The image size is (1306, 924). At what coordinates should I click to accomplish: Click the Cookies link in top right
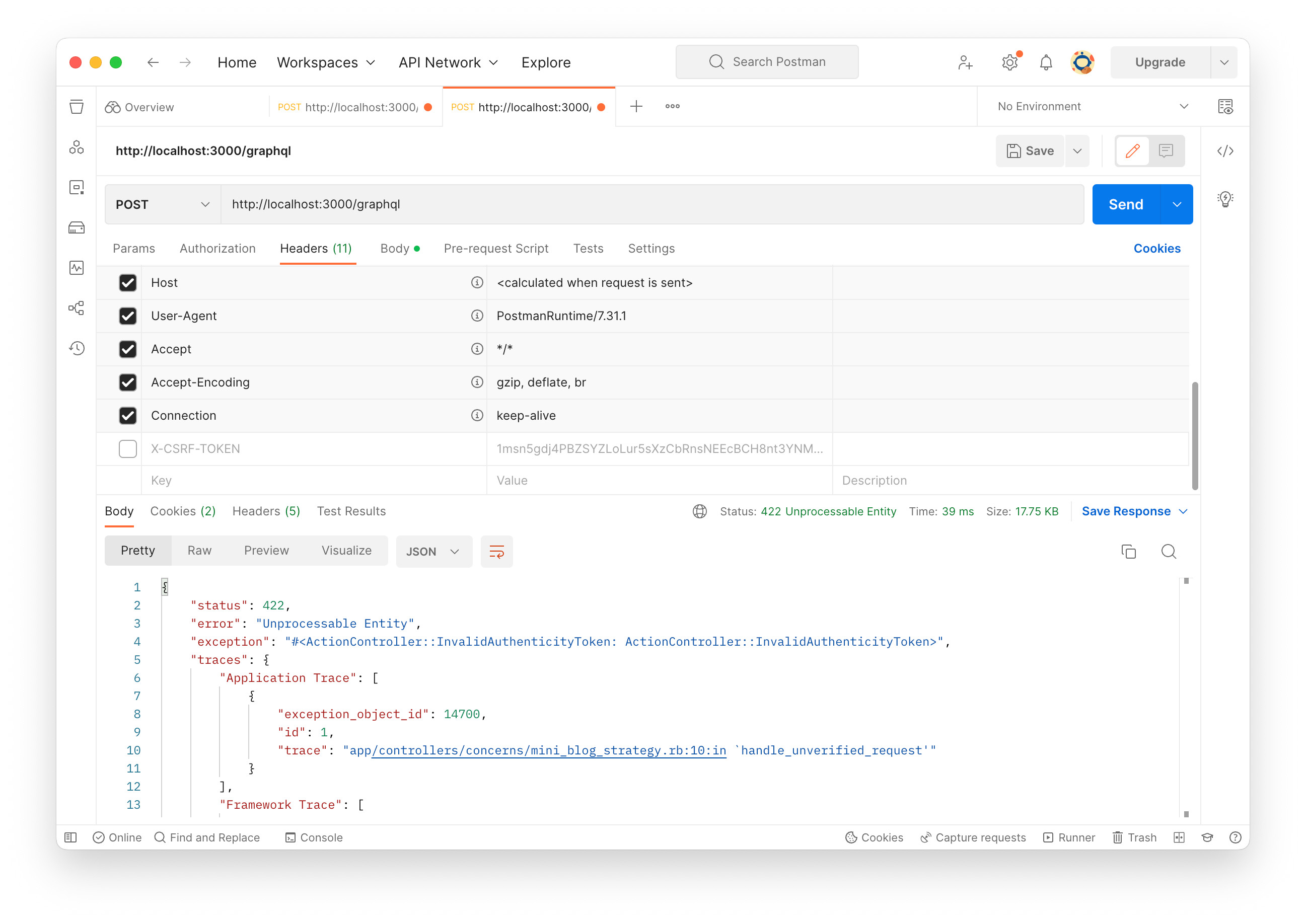coord(1158,248)
